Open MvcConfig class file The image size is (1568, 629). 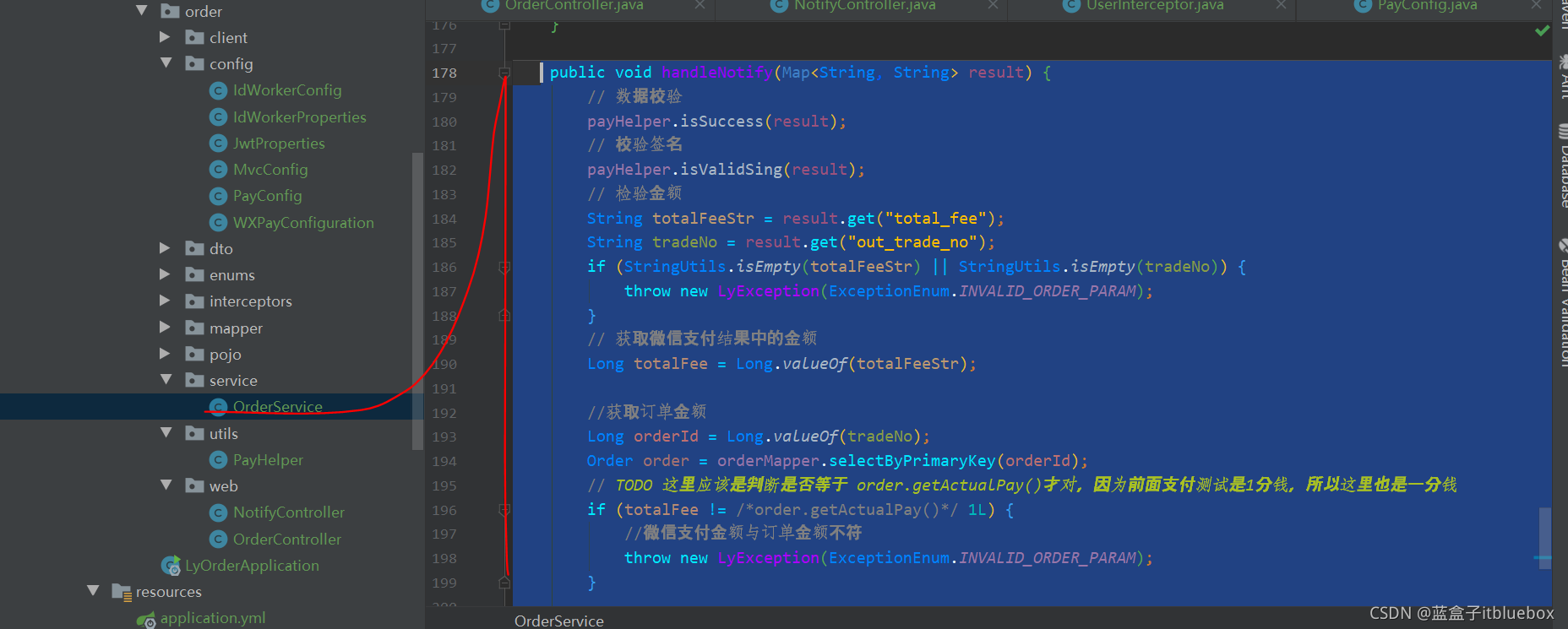click(270, 169)
